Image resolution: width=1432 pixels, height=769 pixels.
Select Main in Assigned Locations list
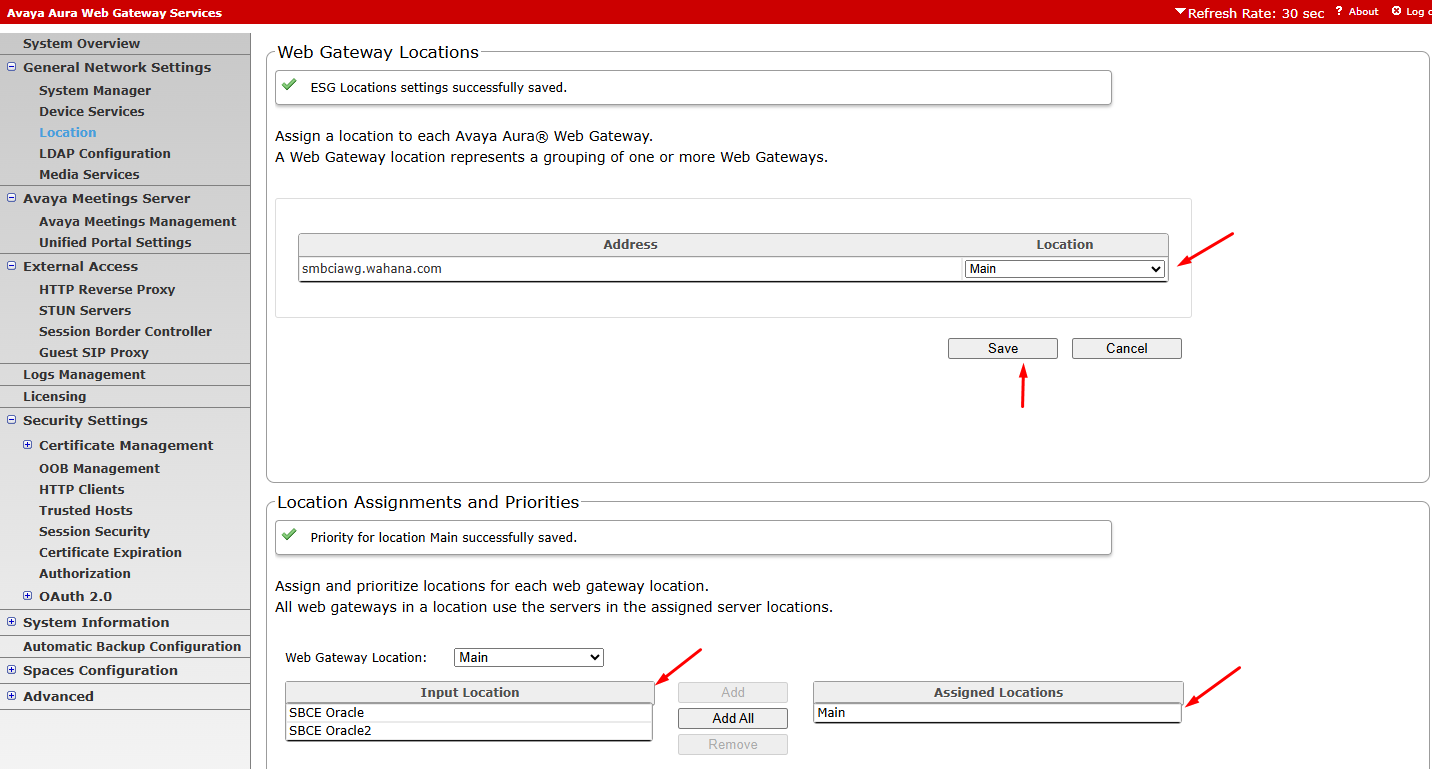pos(831,713)
